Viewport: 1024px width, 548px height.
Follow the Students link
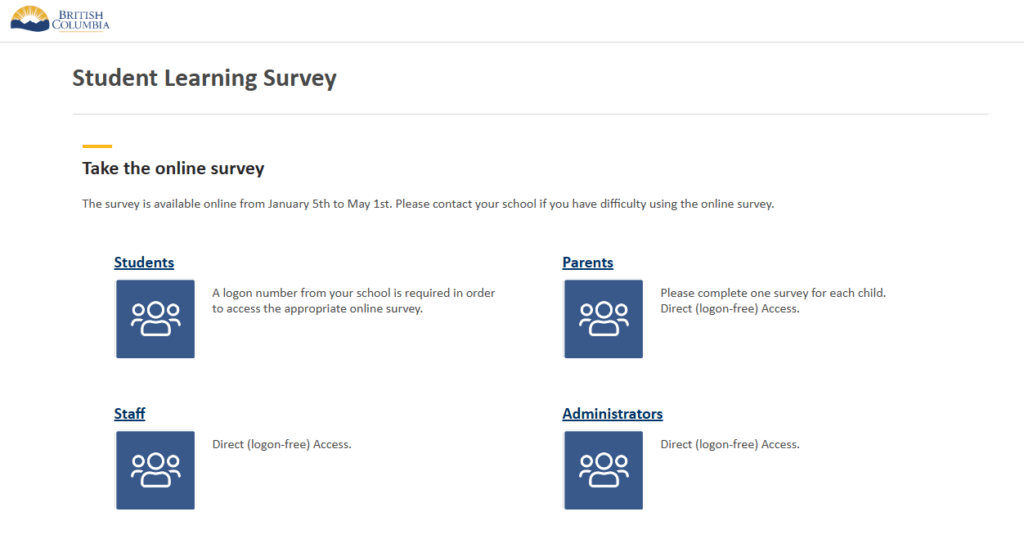[144, 263]
